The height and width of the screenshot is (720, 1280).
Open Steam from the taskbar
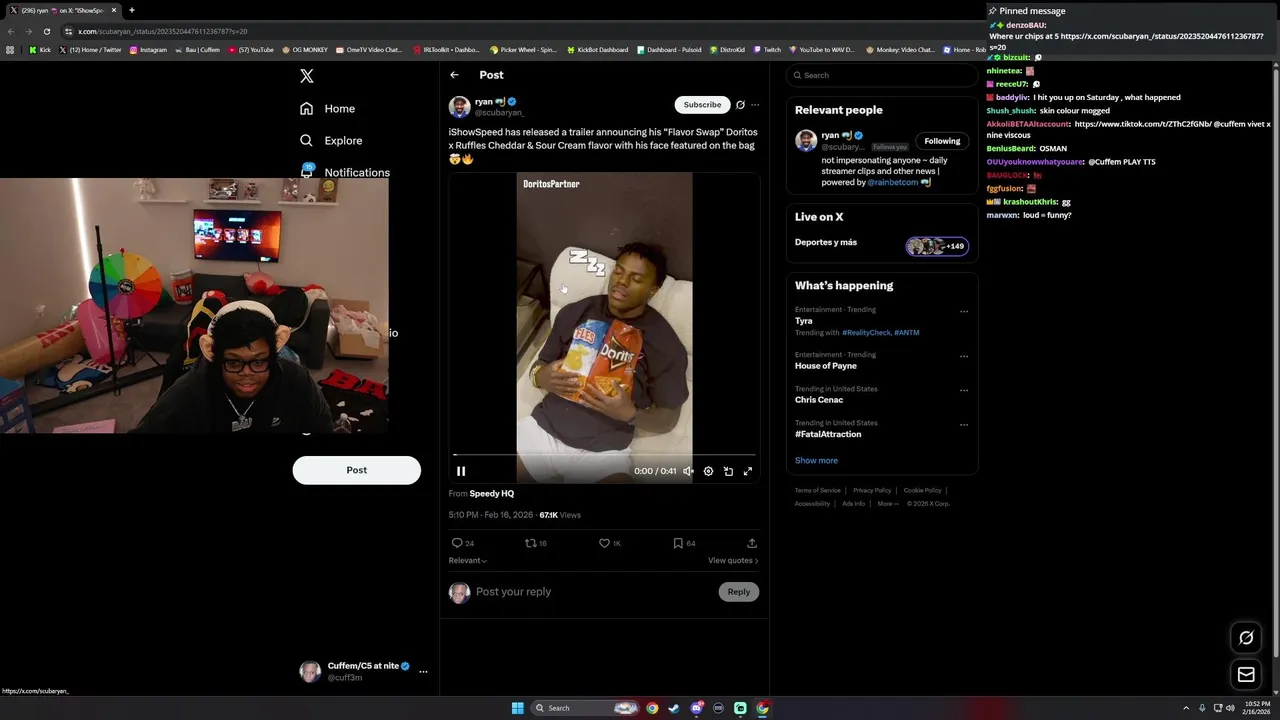674,708
